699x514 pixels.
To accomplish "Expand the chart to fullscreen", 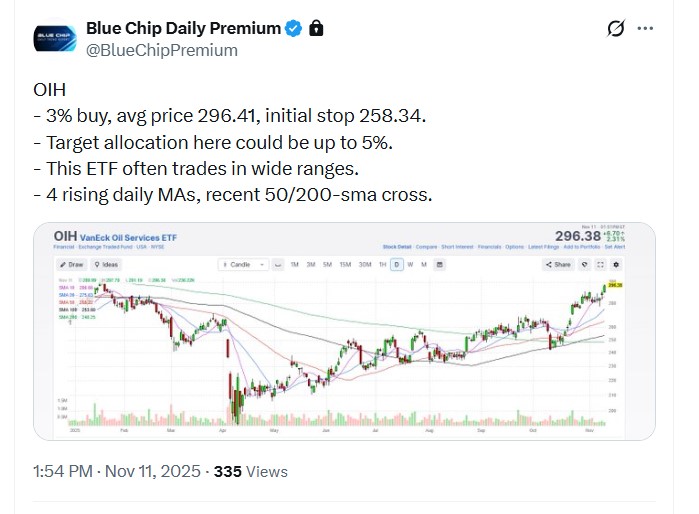I will [x=601, y=265].
